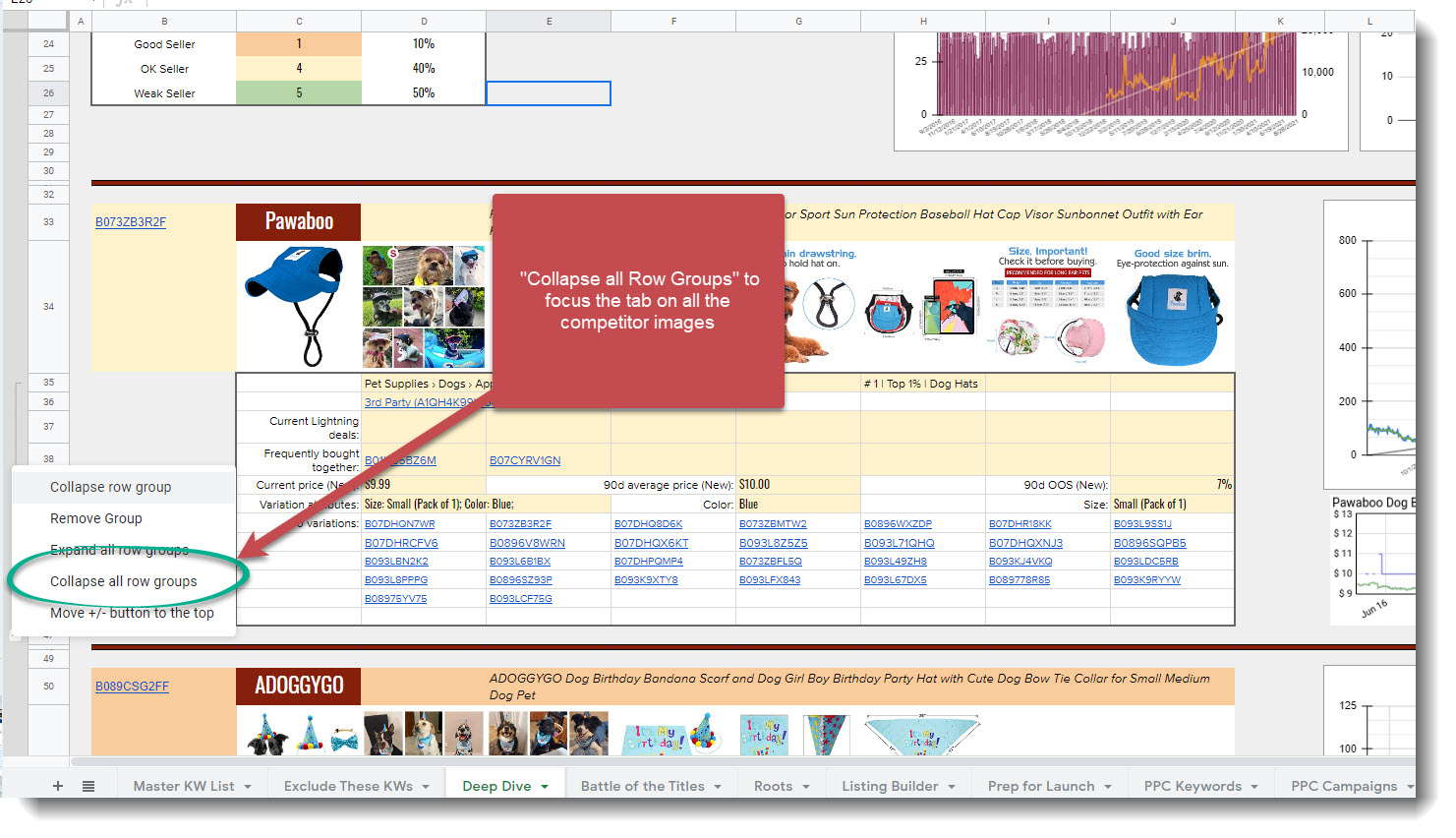This screenshot has width=1456, height=838.
Task: Select the column E header
Action: 549,21
